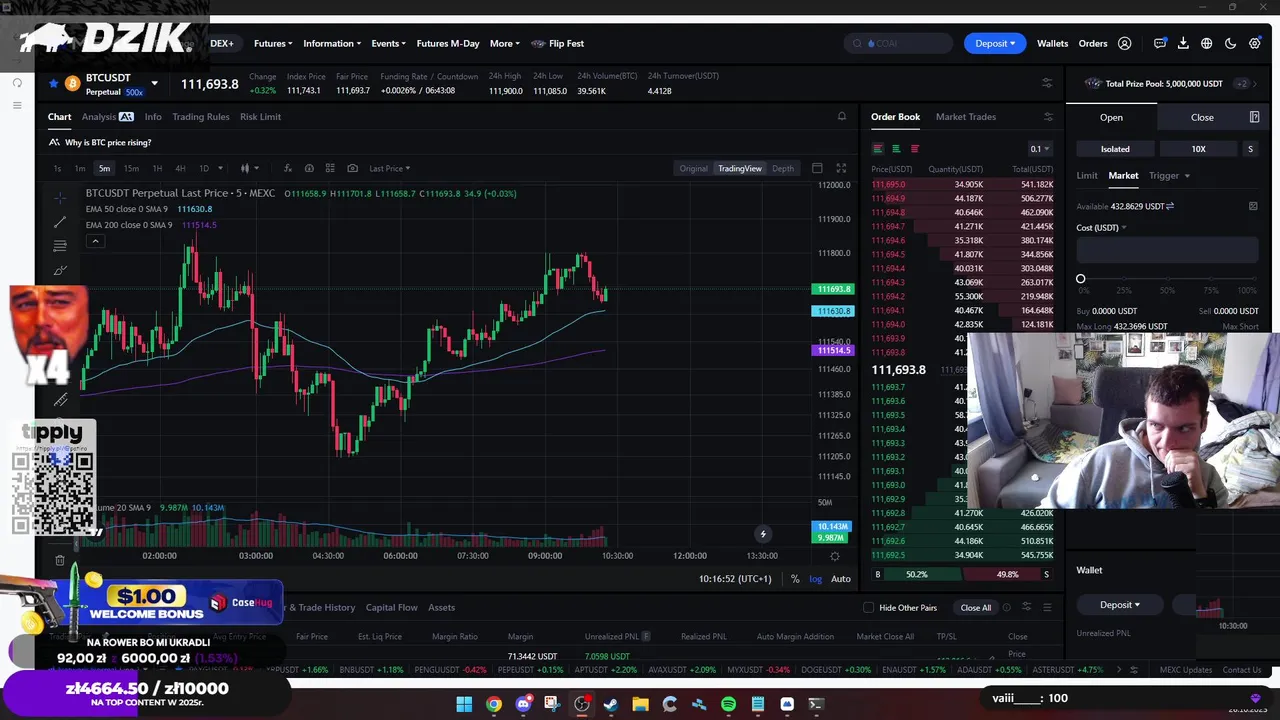Screen dimensions: 1280x720
Task: Take a chart snapshot with the camera icon
Action: point(352,168)
